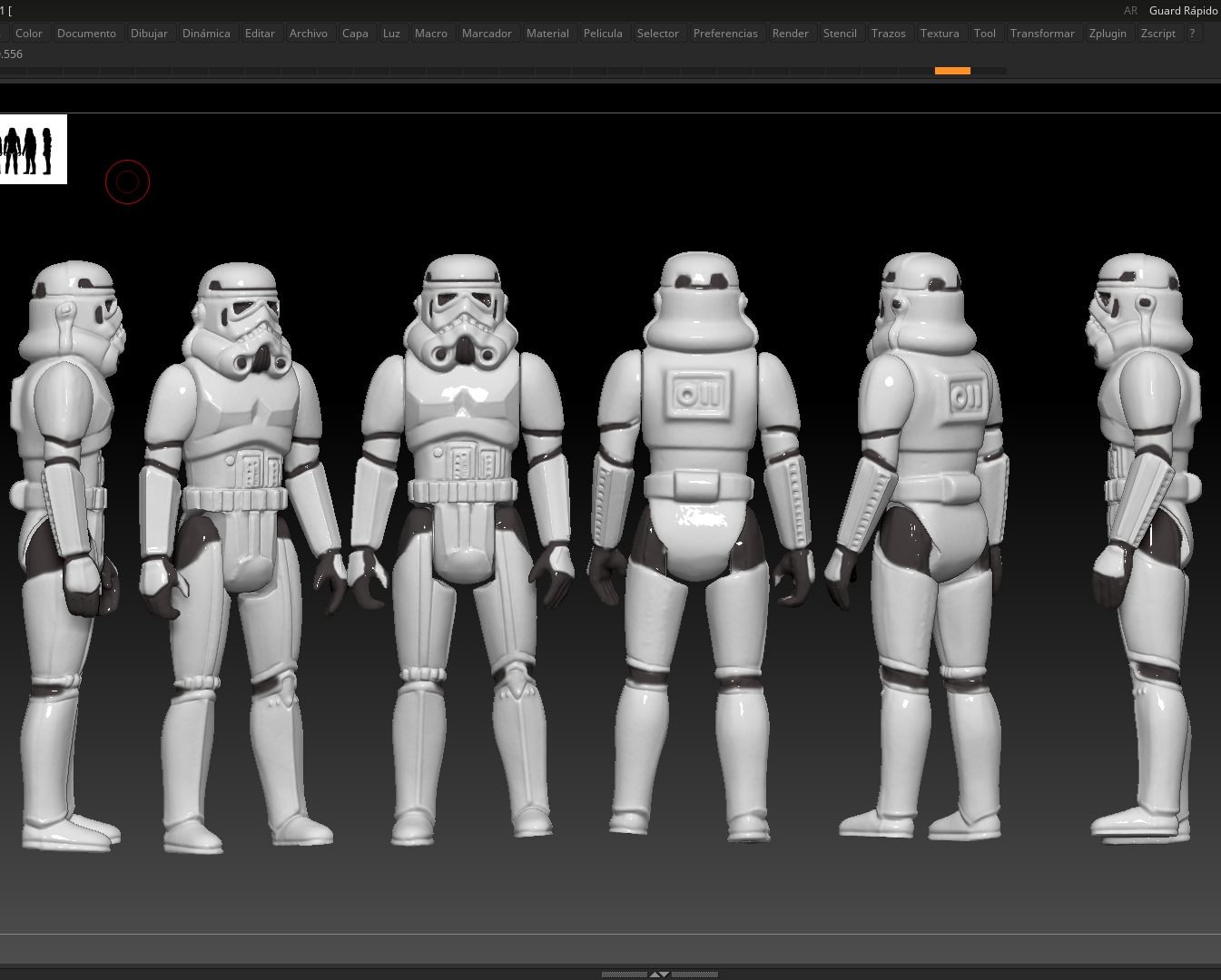The image size is (1221, 980).
Task: Open the Textura menu
Action: 939,34
